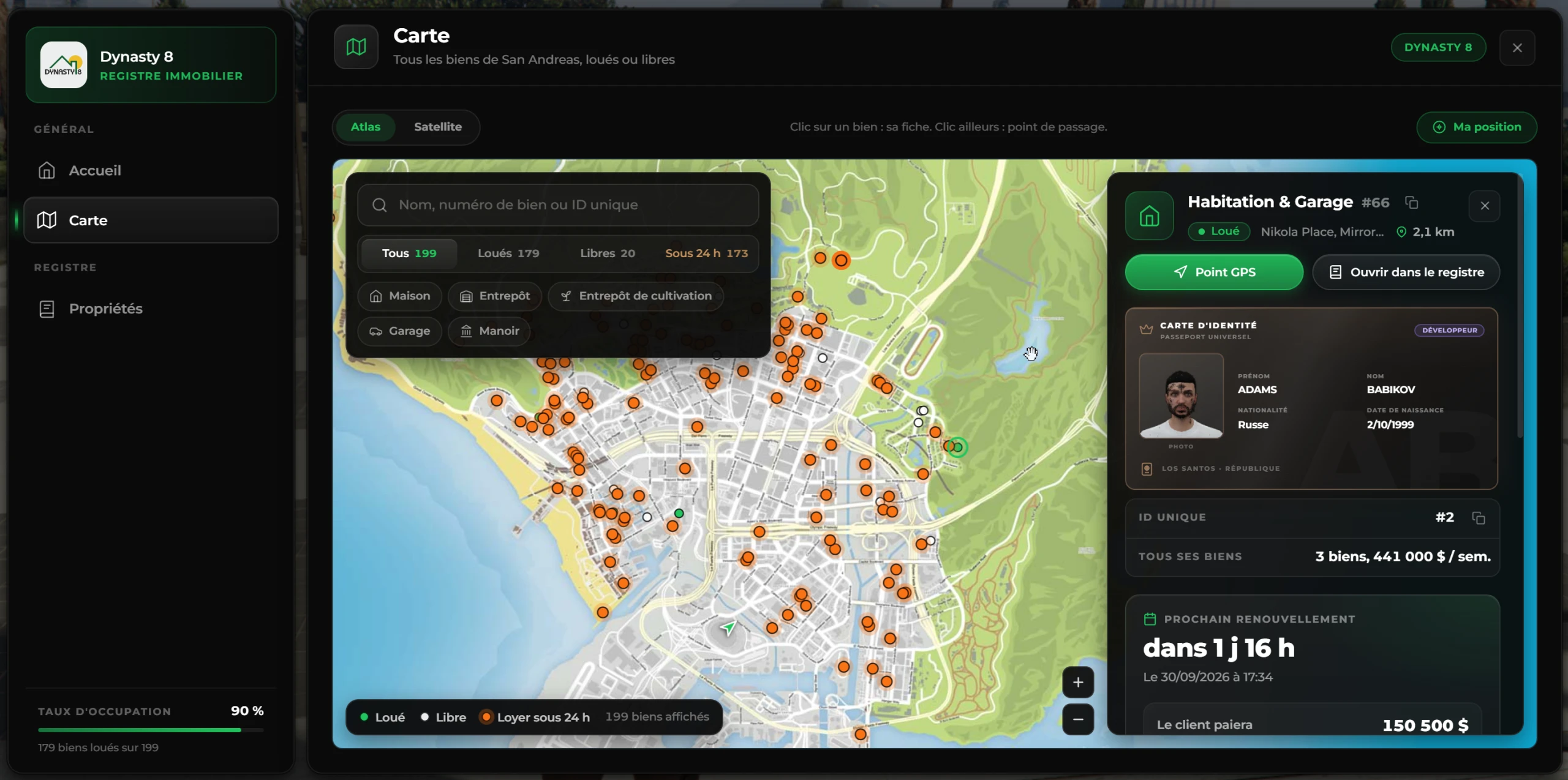The height and width of the screenshot is (780, 1568).
Task: Click the map icon beside Carte title
Action: (x=356, y=47)
